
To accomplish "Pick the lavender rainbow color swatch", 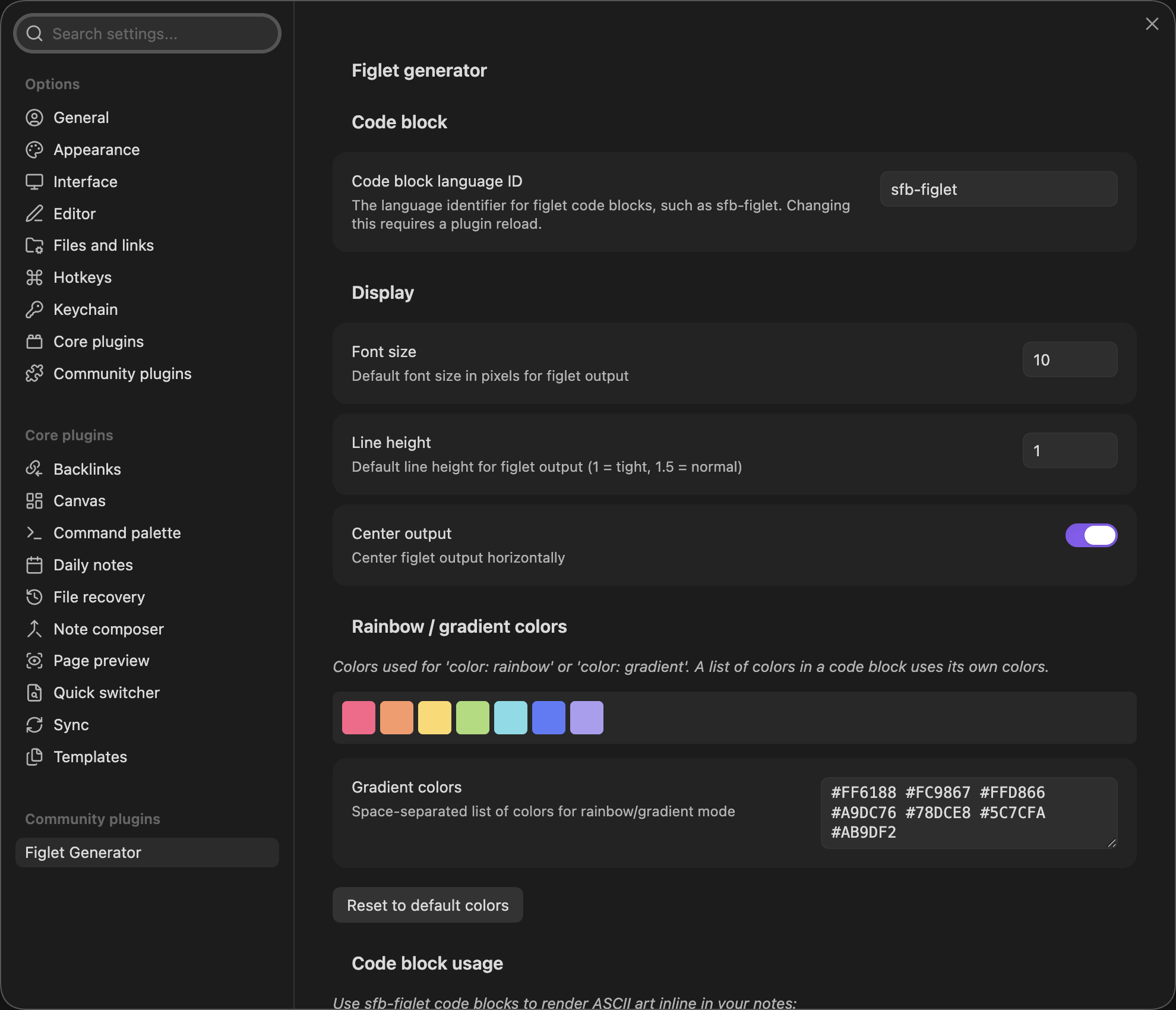I will (587, 718).
